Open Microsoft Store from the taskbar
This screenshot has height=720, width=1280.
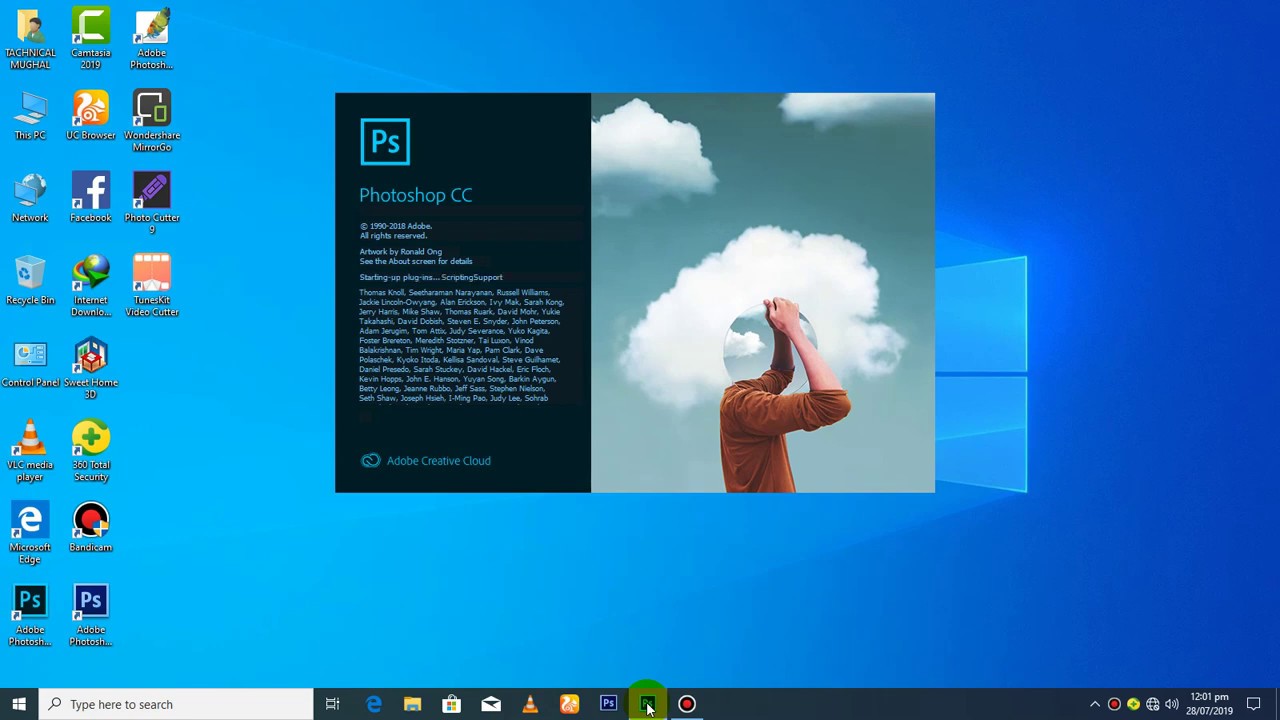click(x=451, y=704)
